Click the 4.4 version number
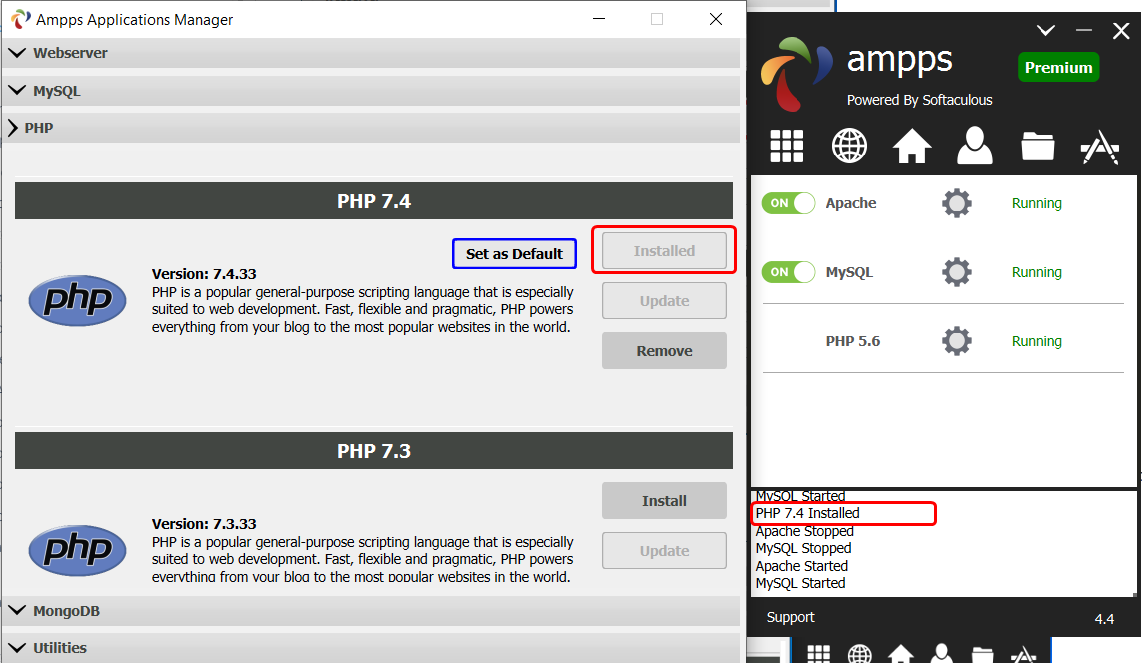The height and width of the screenshot is (663, 1142). coord(1104,619)
